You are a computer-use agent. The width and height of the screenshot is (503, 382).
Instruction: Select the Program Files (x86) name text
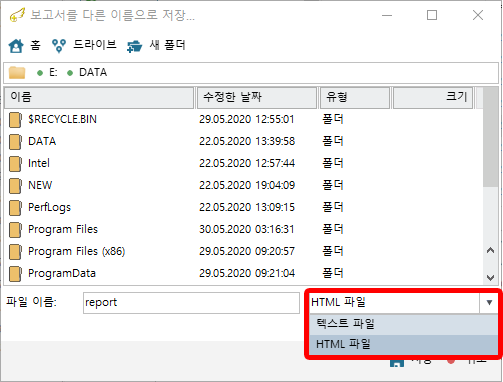(77, 251)
